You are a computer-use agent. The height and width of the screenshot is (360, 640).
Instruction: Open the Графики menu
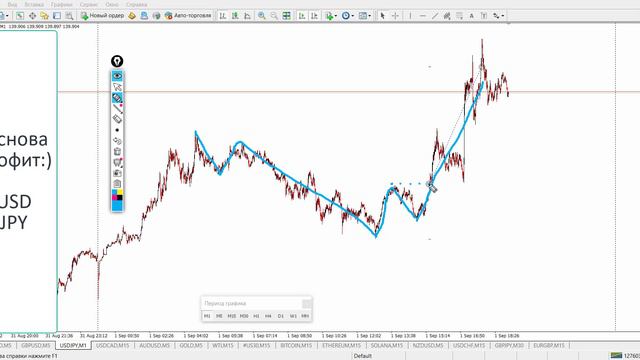(x=62, y=4)
